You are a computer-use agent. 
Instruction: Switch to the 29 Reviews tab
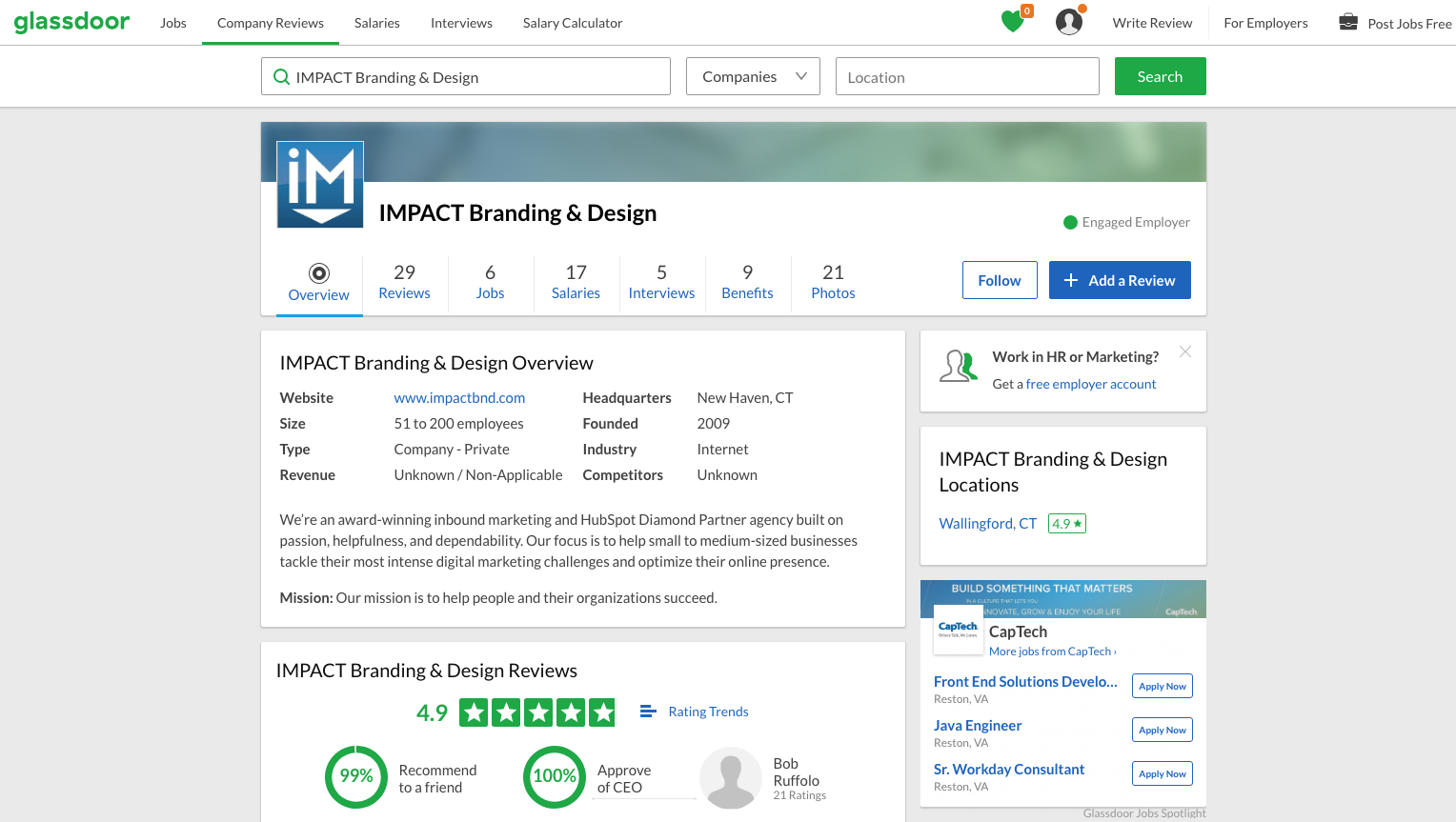tap(404, 282)
